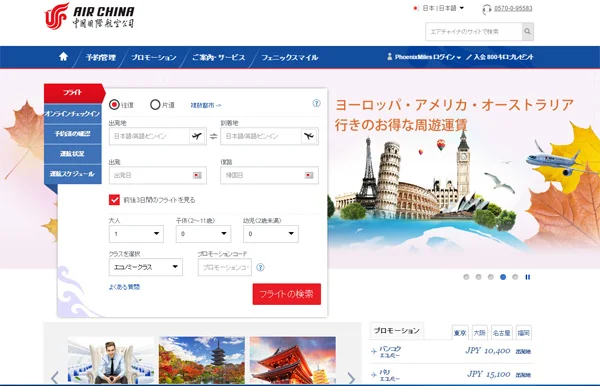Click the headset phone support icon
The image size is (600, 386).
[486, 9]
